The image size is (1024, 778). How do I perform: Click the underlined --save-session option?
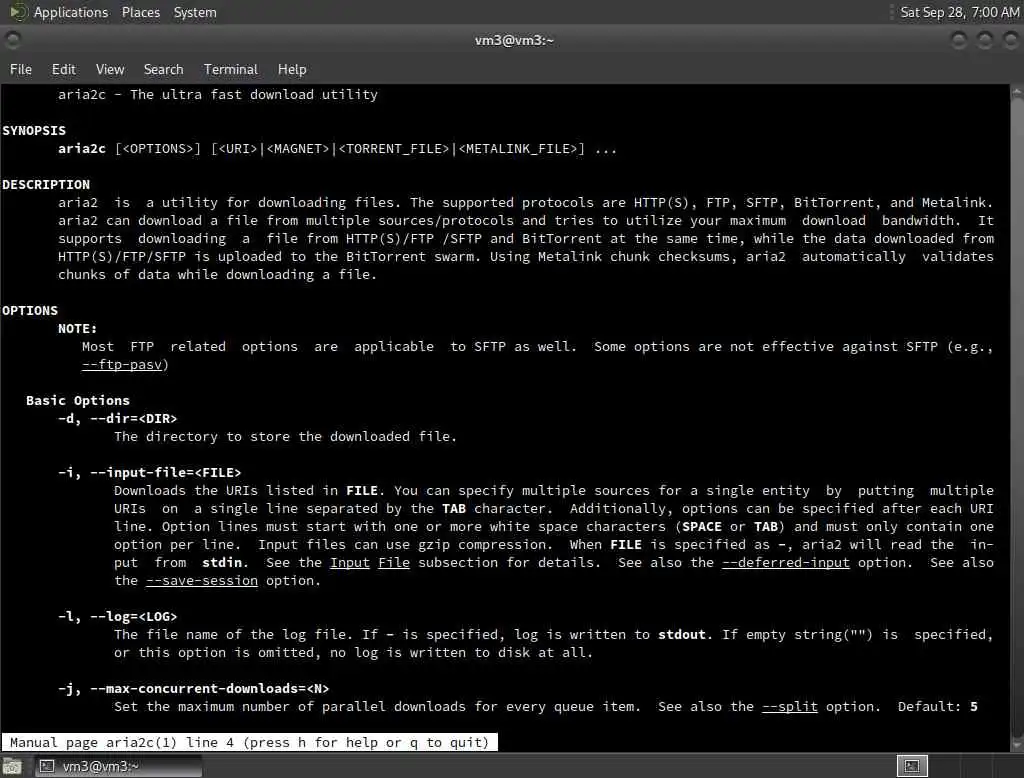pyautogui.click(x=202, y=581)
